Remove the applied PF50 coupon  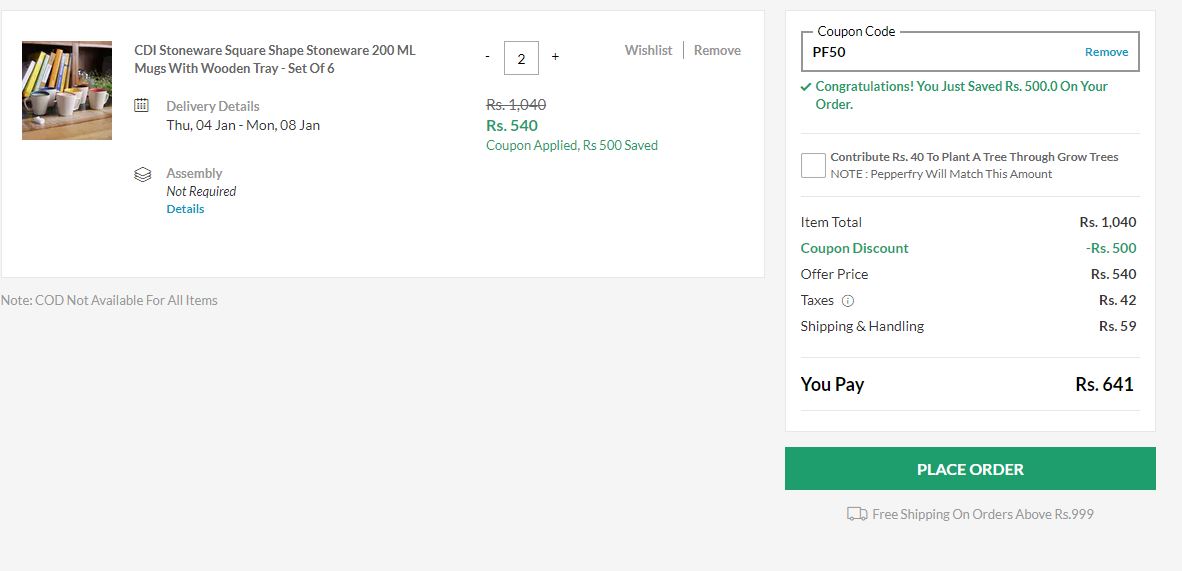1107,52
